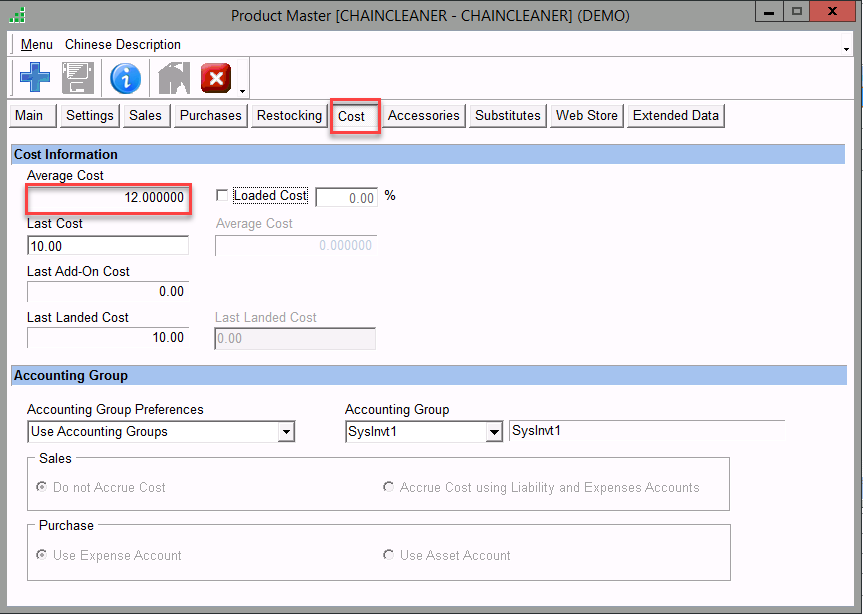The width and height of the screenshot is (863, 615).
Task: Click the grayed-out house icon in toolbar
Action: point(173,78)
